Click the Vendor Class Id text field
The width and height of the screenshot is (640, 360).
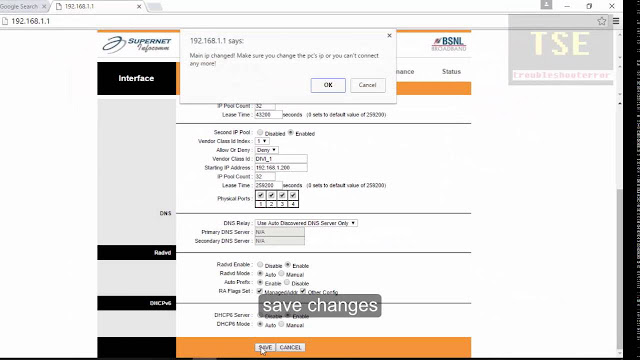[281, 159]
